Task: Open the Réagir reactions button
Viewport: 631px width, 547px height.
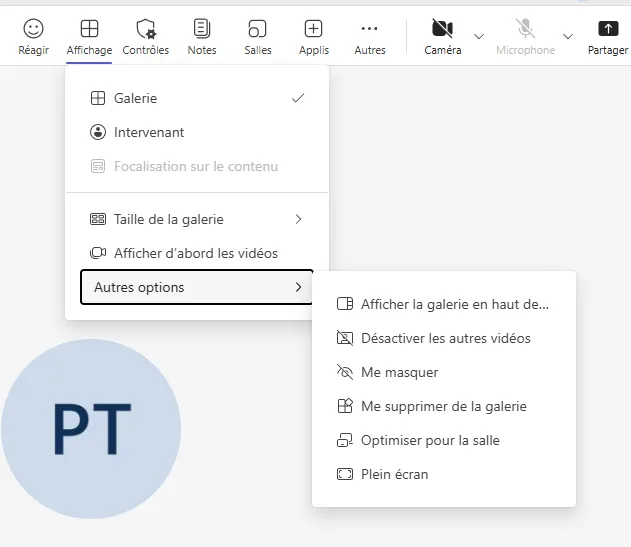Action: [33, 37]
